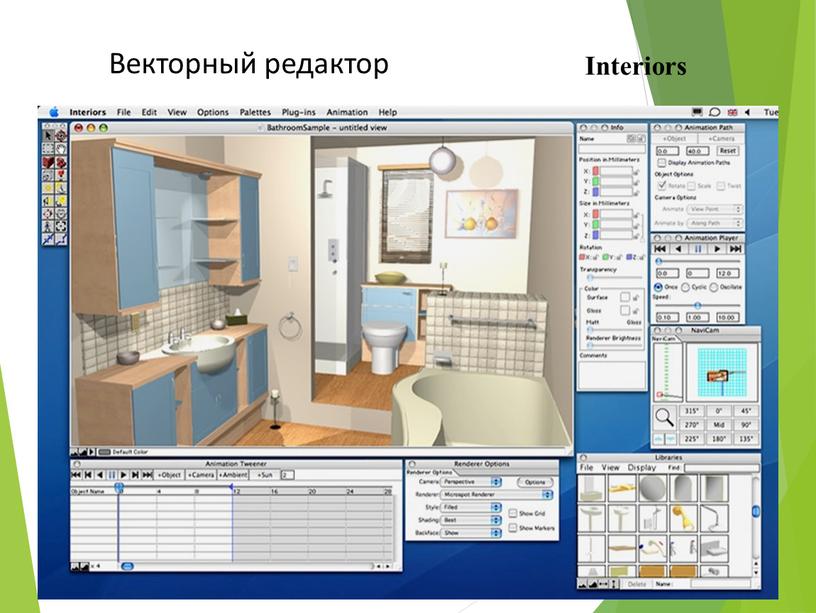Open the Renderer dropdown showing Microspot Renderer
The height and width of the screenshot is (613, 816).
point(496,495)
